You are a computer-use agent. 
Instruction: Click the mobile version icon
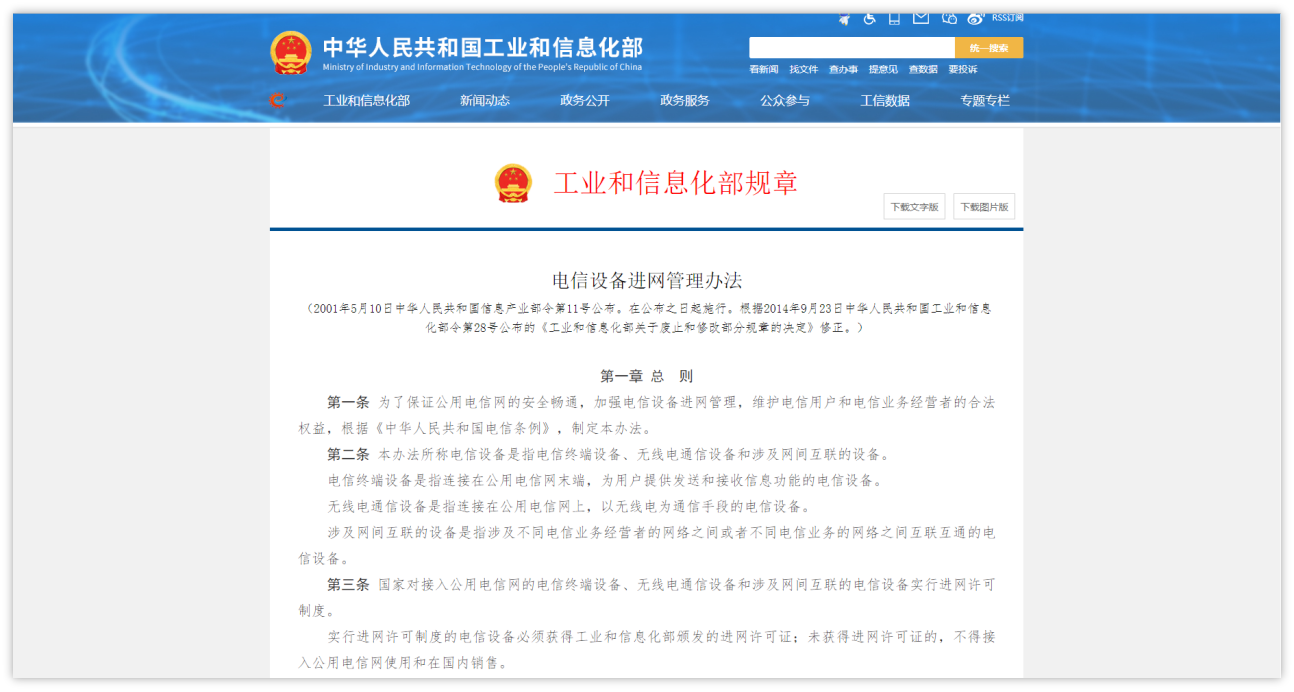[894, 18]
